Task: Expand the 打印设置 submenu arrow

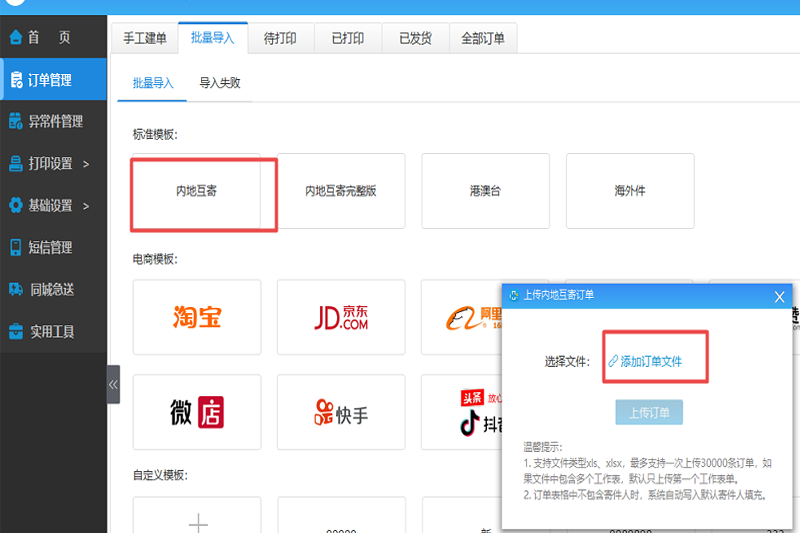Action: tap(86, 164)
